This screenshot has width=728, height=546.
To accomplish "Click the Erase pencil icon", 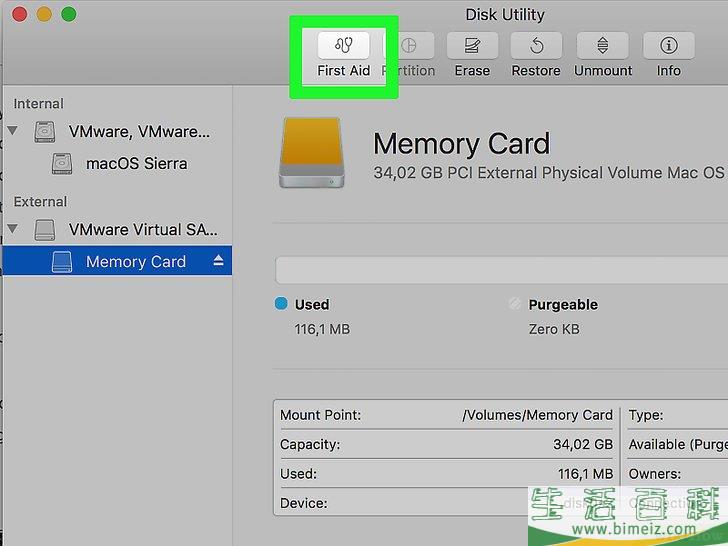I will coord(472,45).
